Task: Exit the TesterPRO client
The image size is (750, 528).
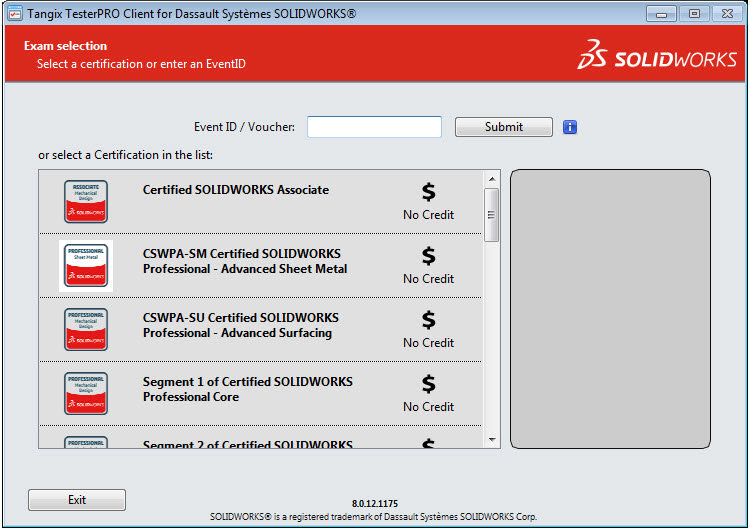Action: pyautogui.click(x=77, y=500)
